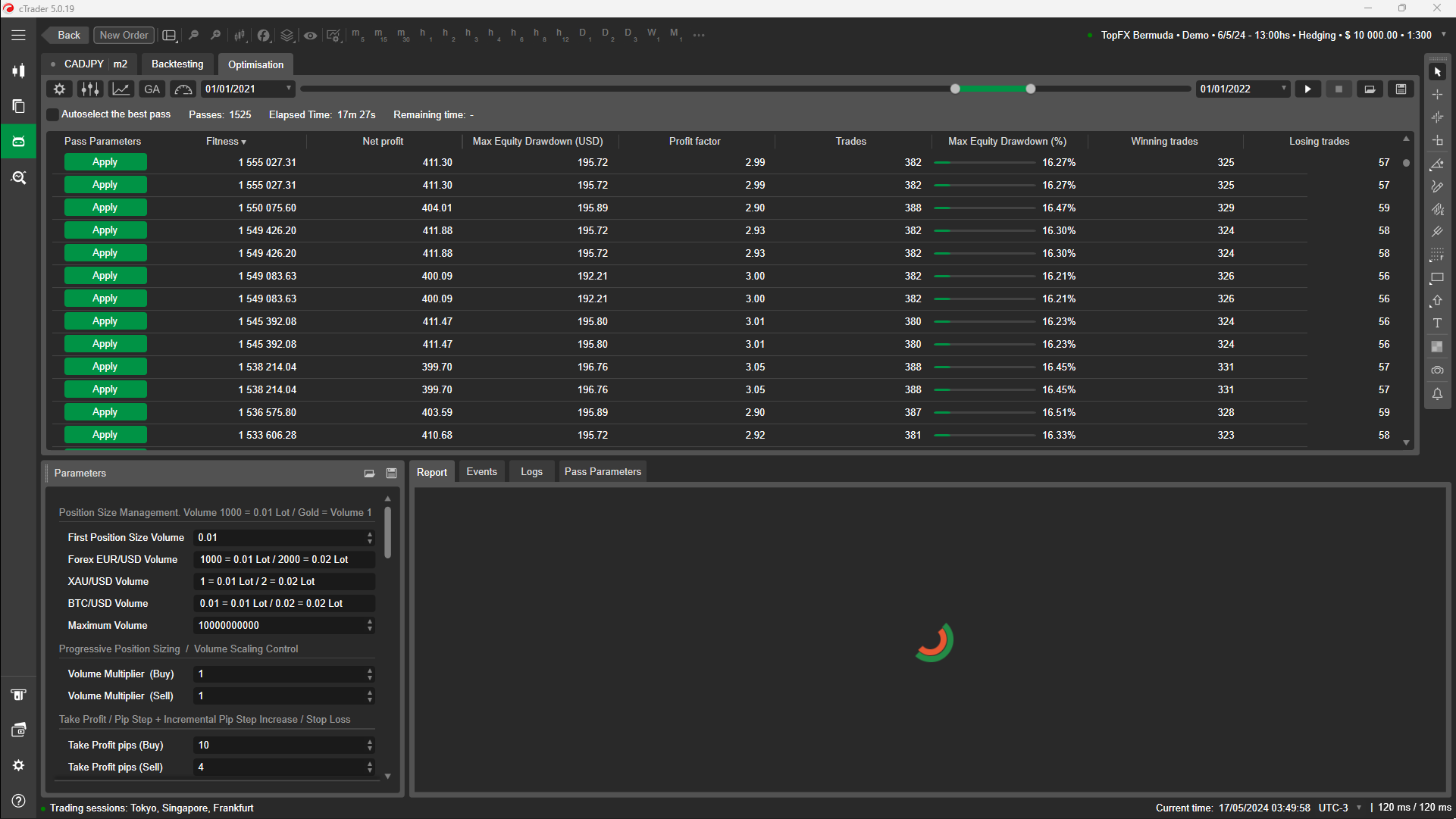1456x819 pixels.
Task: Open the chart type candlestick selector
Action: click(240, 36)
